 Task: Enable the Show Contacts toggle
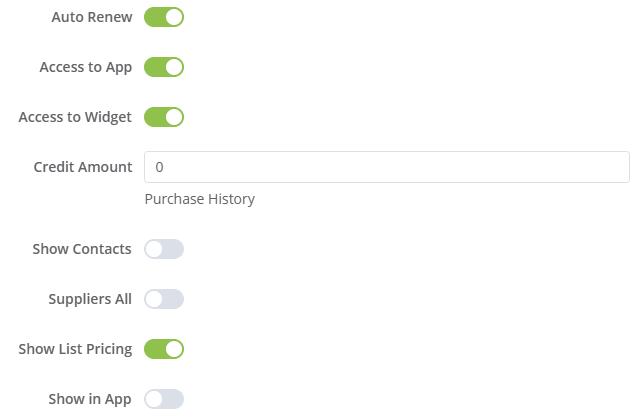coord(164,249)
